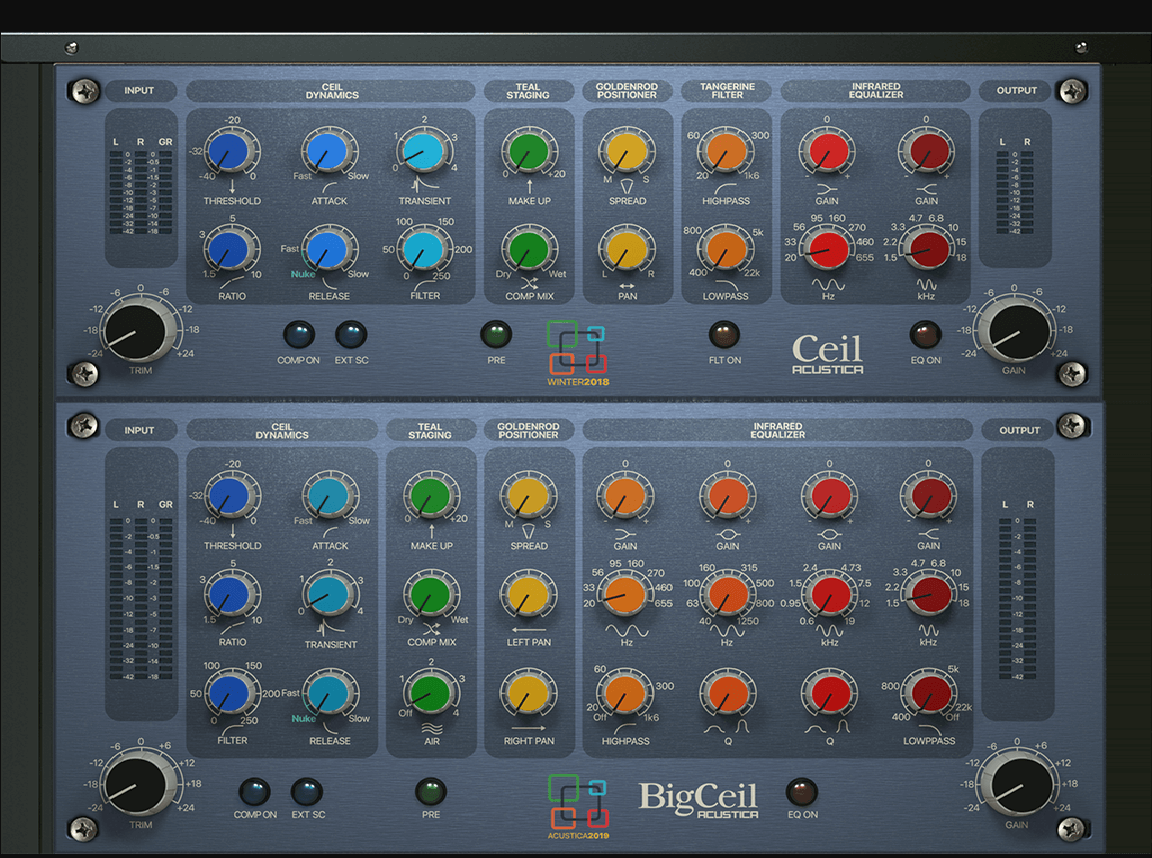Click the Ceil THRESHOLD blue knob
Screen dimensions: 1152x858
[x=231, y=151]
